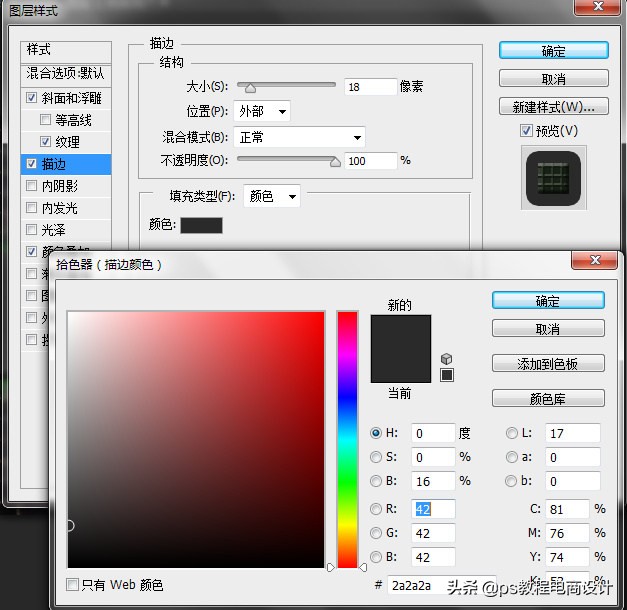Screen dimensions: 627x610
Task: Click the G: field showing 42
Action: tap(433, 533)
